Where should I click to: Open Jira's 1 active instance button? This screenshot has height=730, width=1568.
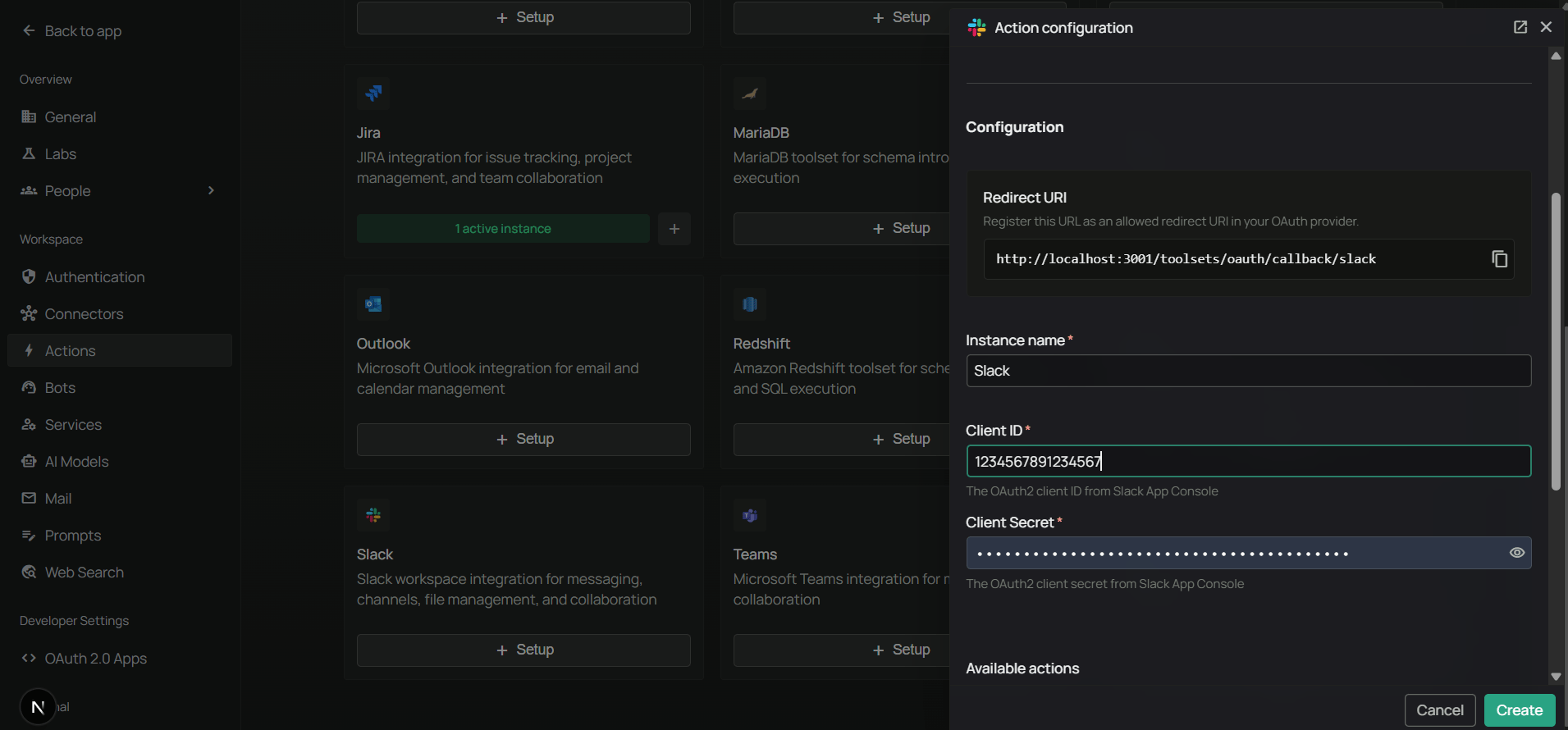coord(503,229)
